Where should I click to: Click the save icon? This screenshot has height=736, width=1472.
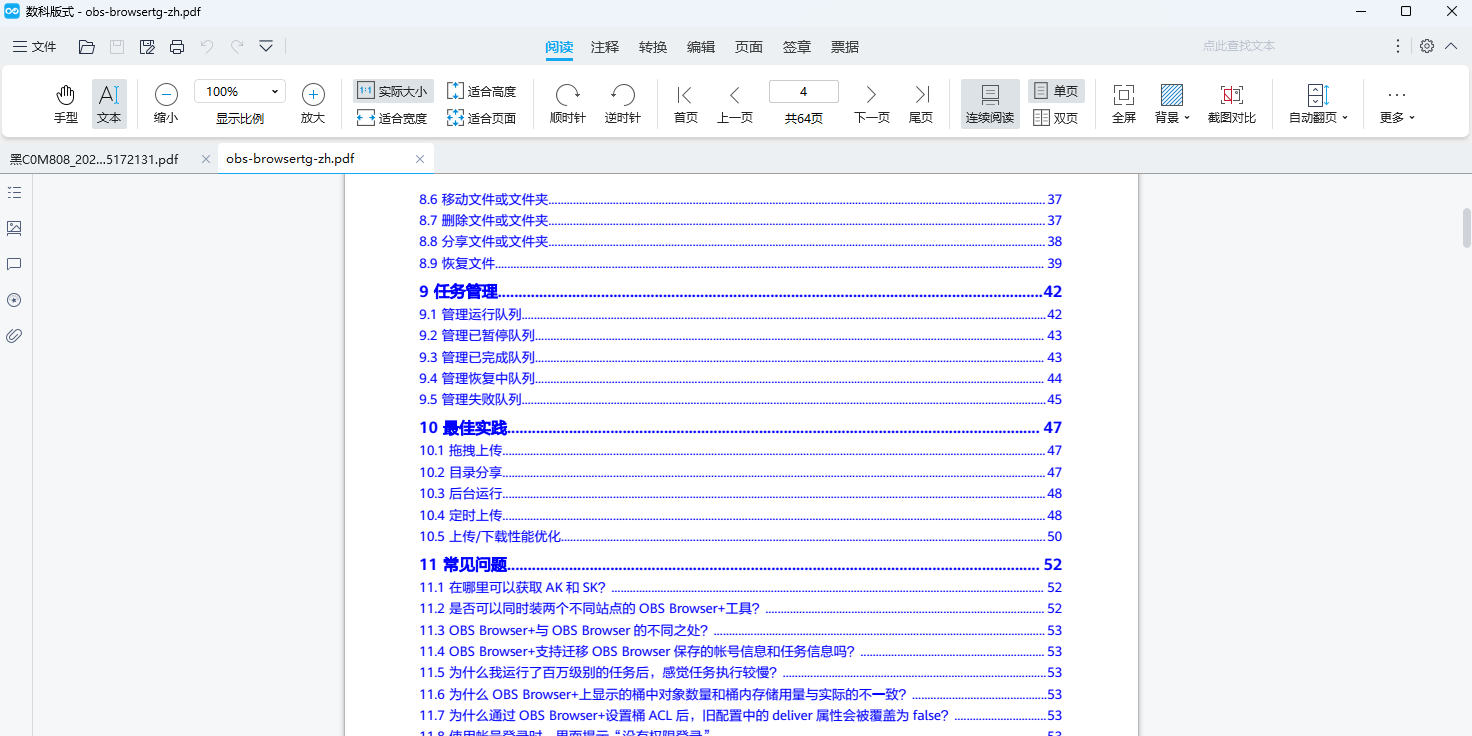click(x=117, y=47)
